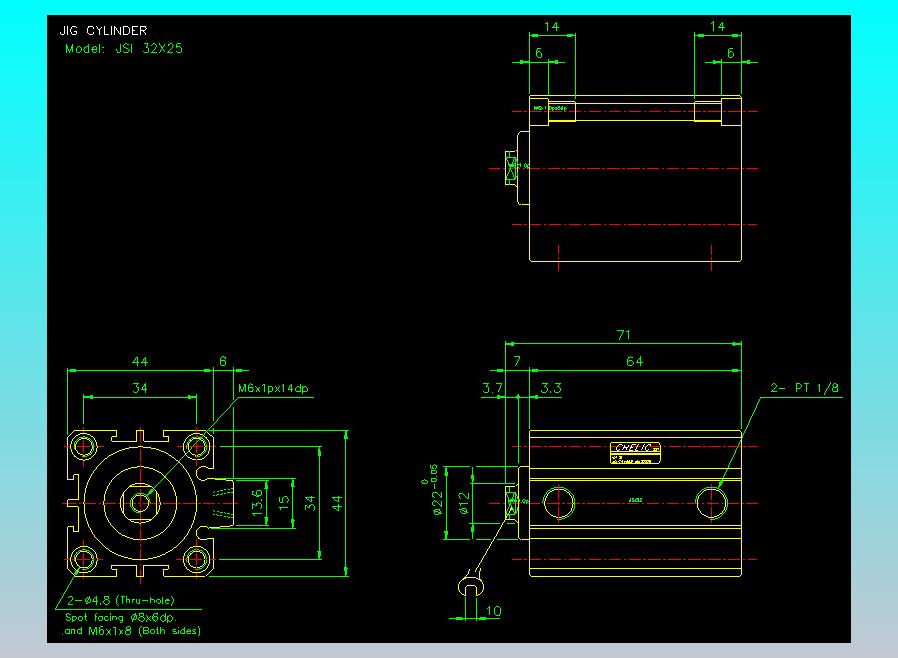Click the horizontal "44" dimension above front view
Viewport: 898px width, 658px height.
click(x=140, y=361)
